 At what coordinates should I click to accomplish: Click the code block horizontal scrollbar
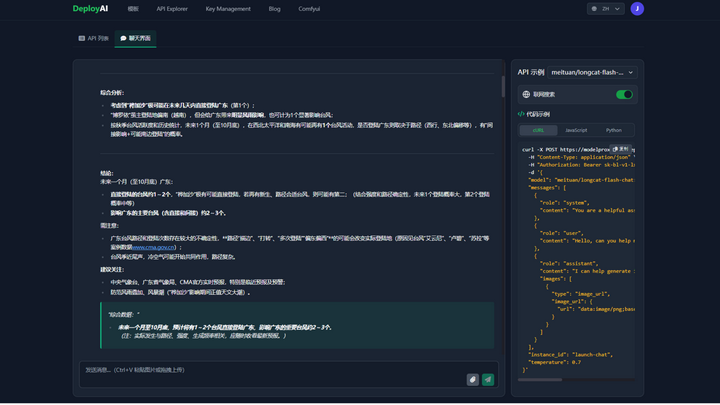pos(540,380)
